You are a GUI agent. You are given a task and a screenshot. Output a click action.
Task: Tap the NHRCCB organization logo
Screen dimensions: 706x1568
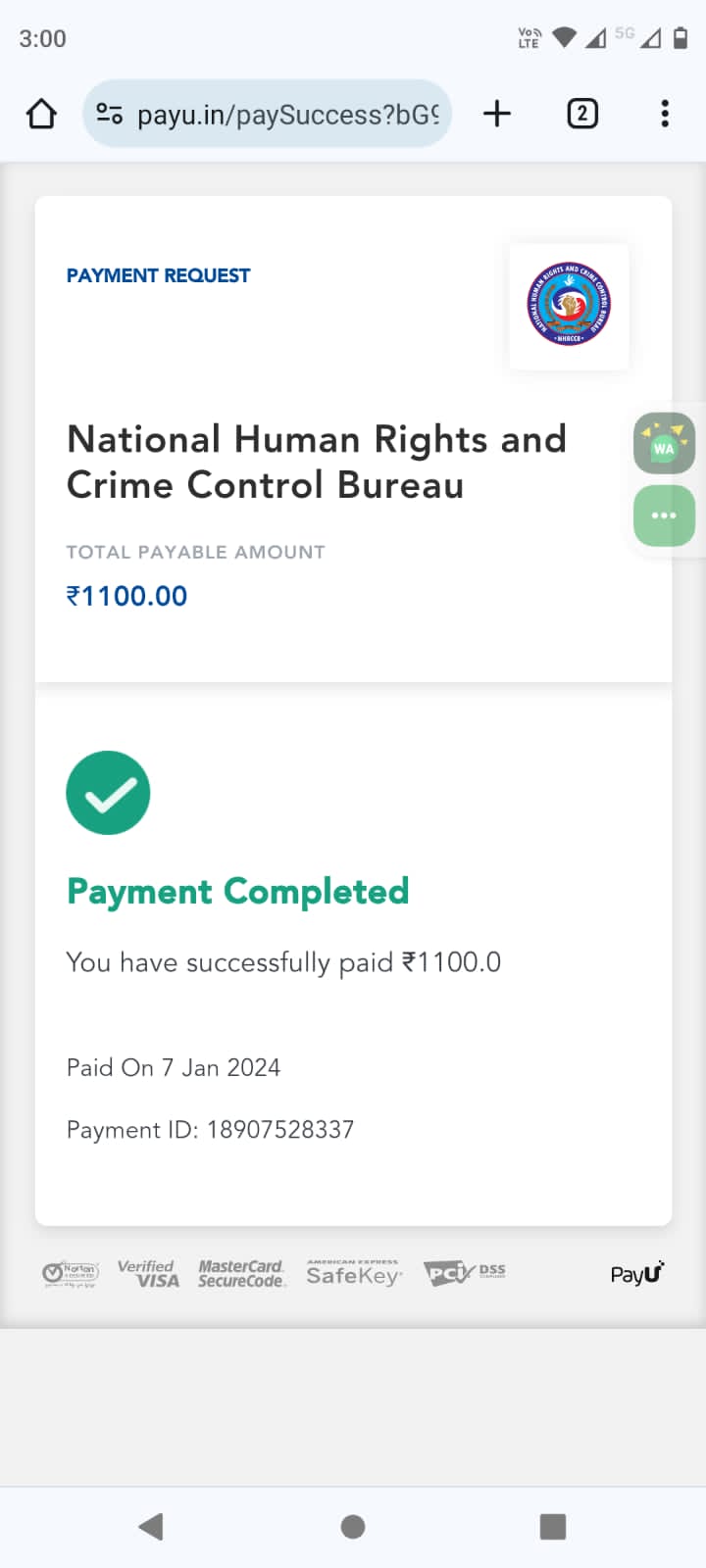[x=569, y=305]
